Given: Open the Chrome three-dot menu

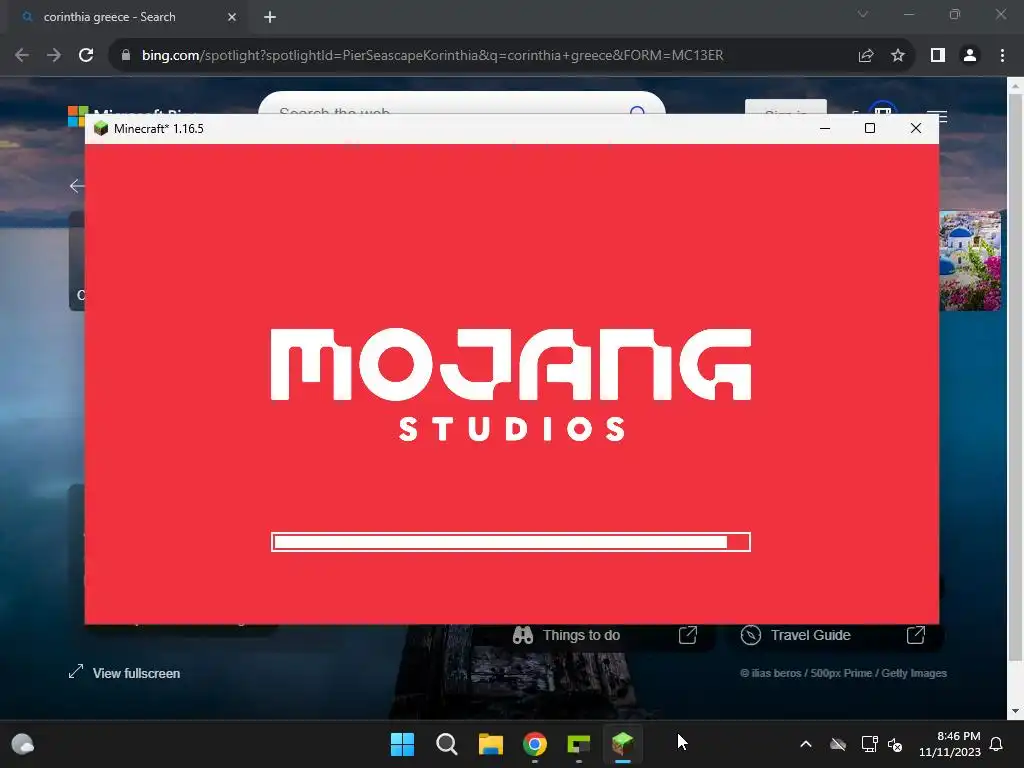Looking at the screenshot, I should [1002, 56].
